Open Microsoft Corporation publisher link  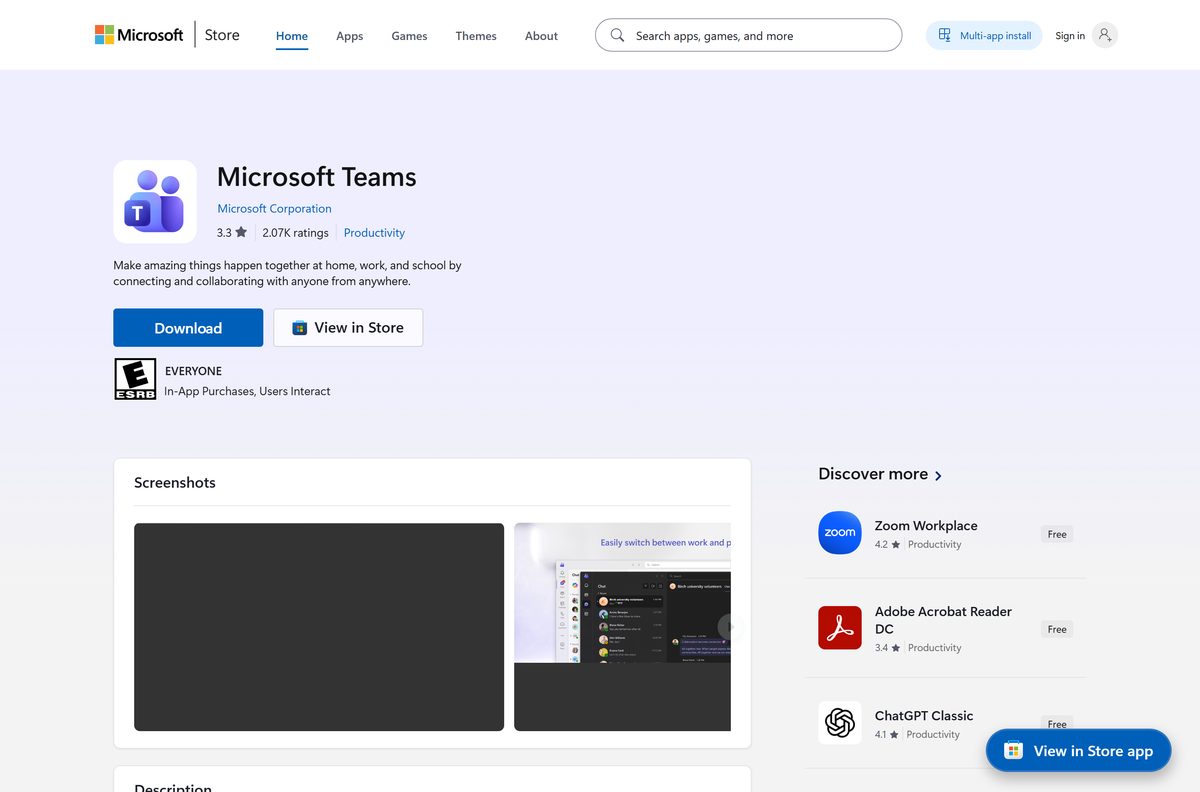pos(274,209)
